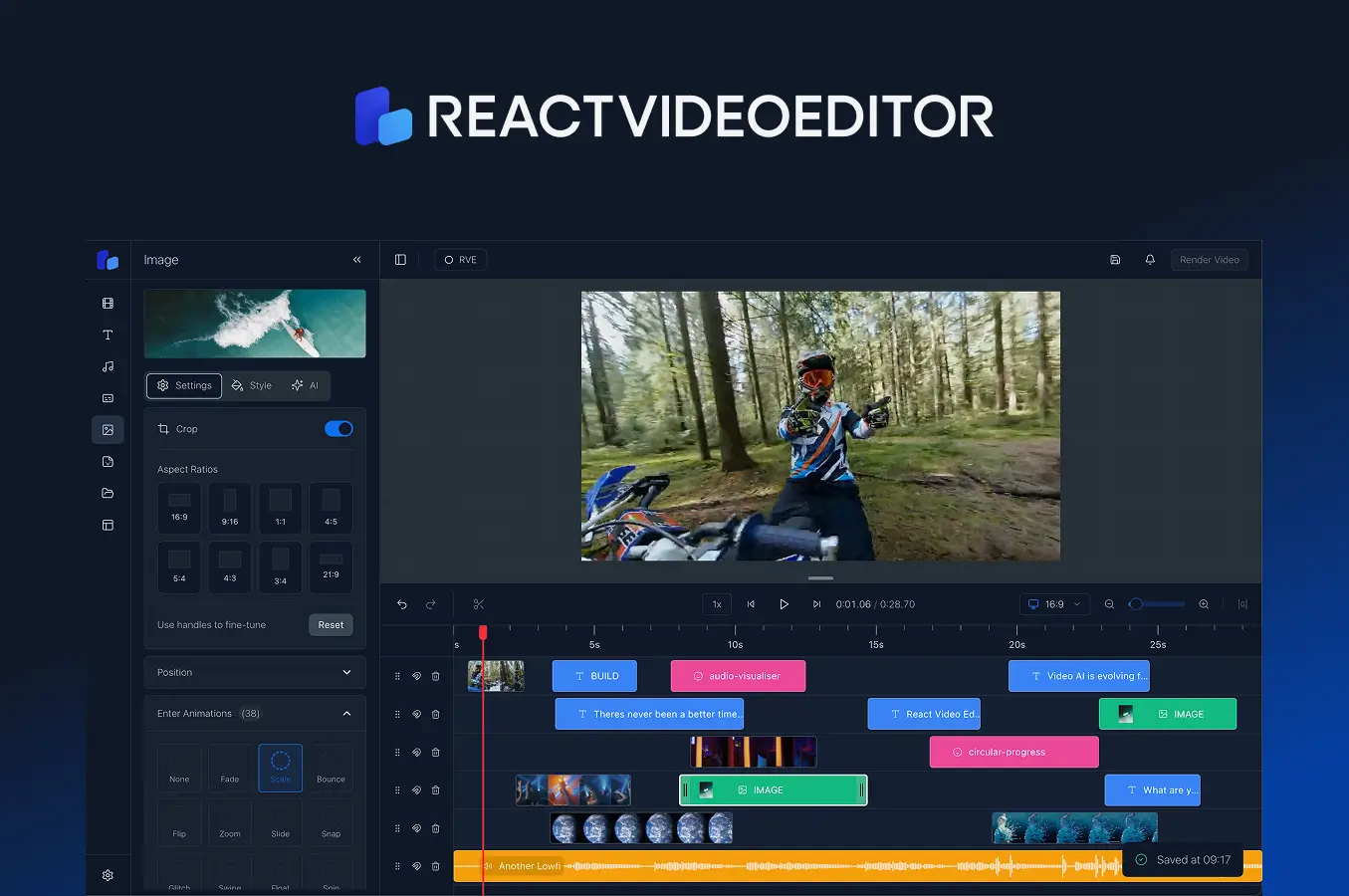Redo the last action

(431, 604)
